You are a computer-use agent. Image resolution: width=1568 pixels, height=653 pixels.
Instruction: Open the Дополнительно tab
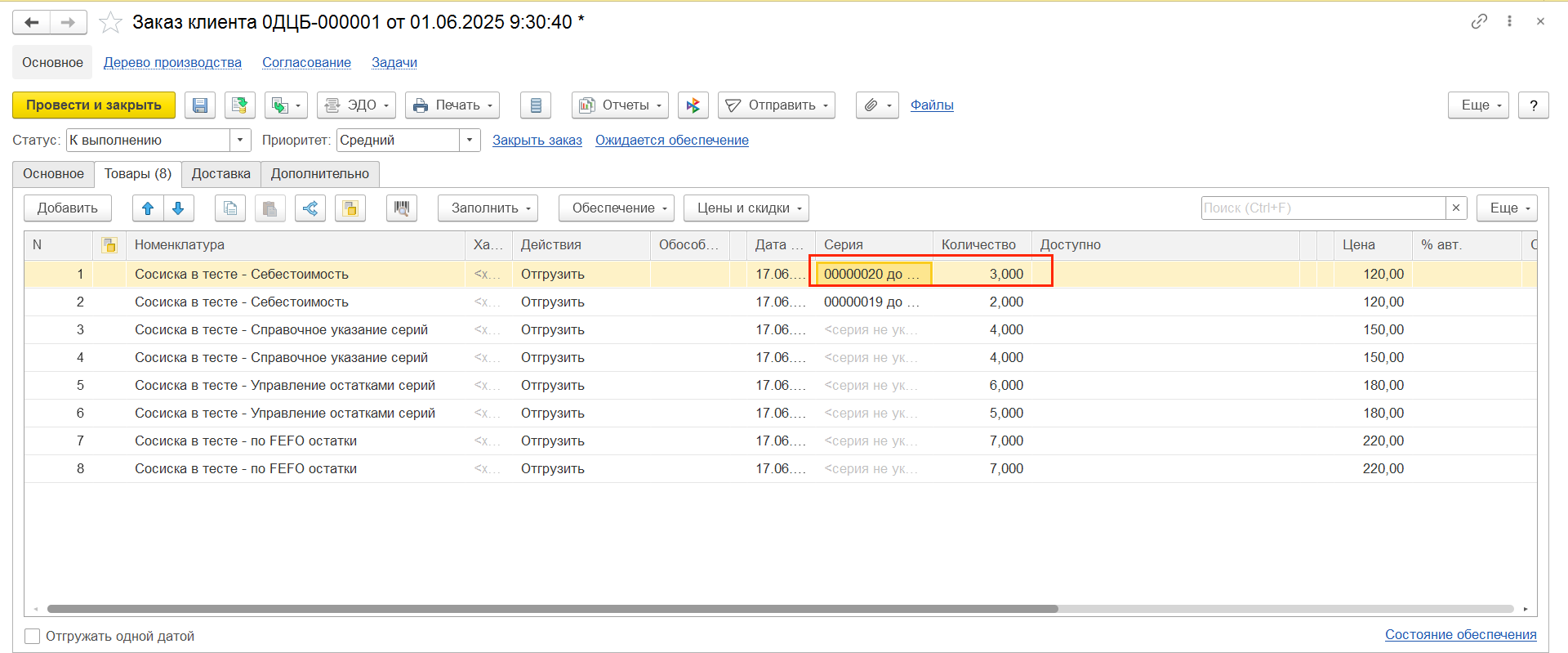coord(319,174)
